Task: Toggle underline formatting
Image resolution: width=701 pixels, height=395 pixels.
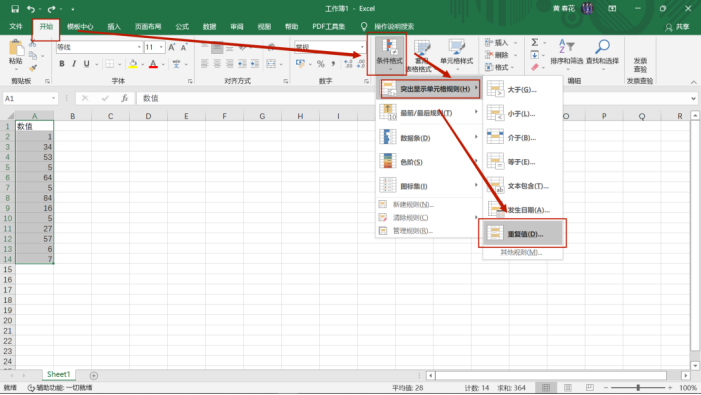Action: (86, 64)
